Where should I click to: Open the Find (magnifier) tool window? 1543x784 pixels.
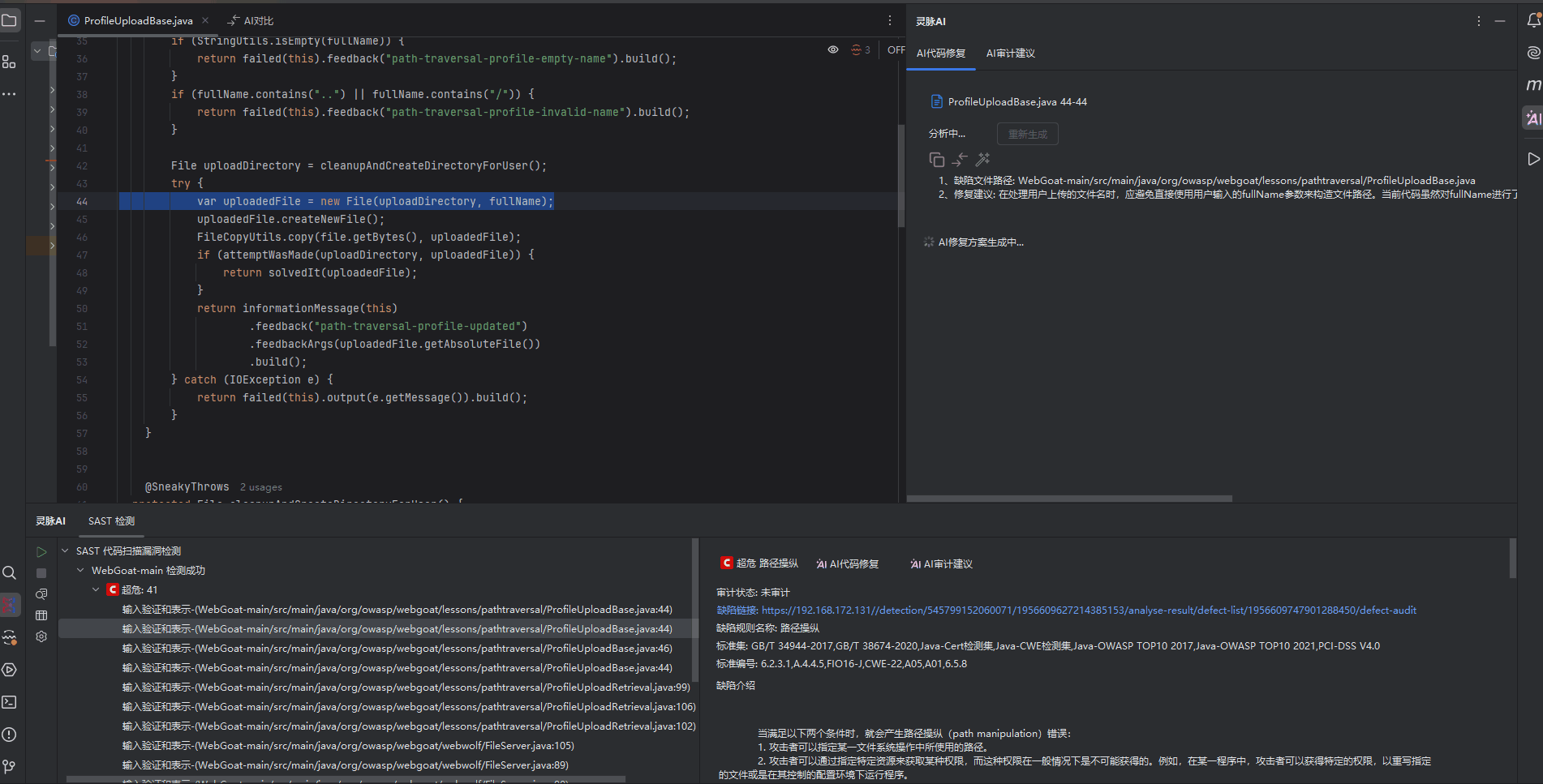[10, 572]
